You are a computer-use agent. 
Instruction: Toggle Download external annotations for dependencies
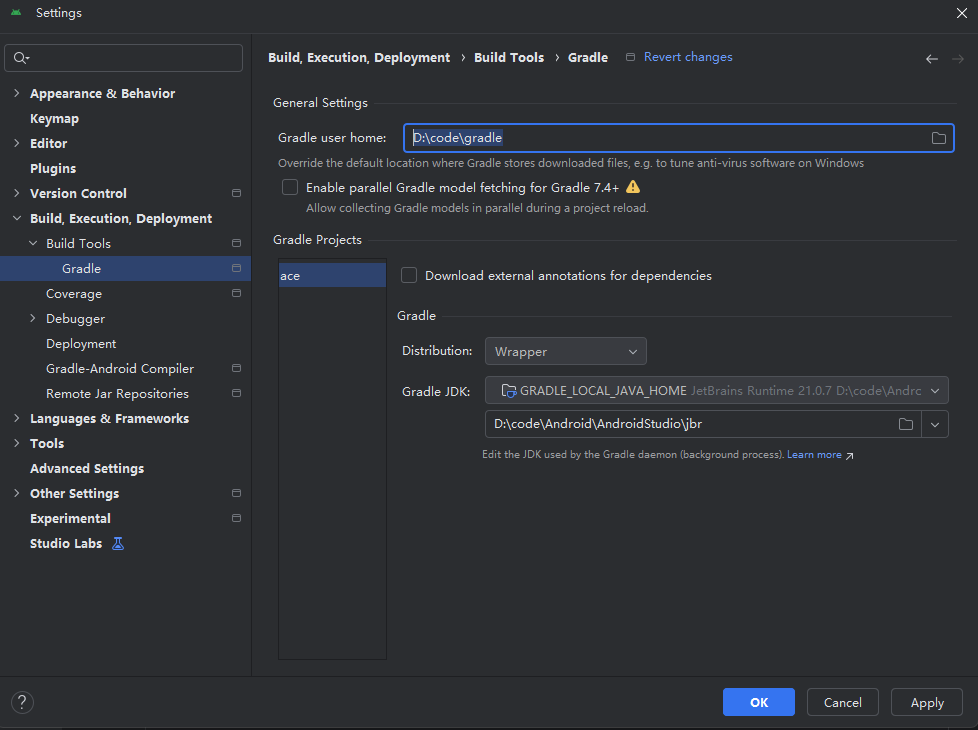coord(409,275)
